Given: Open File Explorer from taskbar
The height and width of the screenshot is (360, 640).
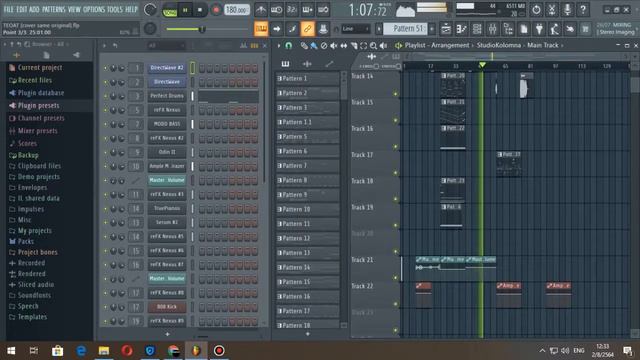Looking at the screenshot, I should 104,351.
